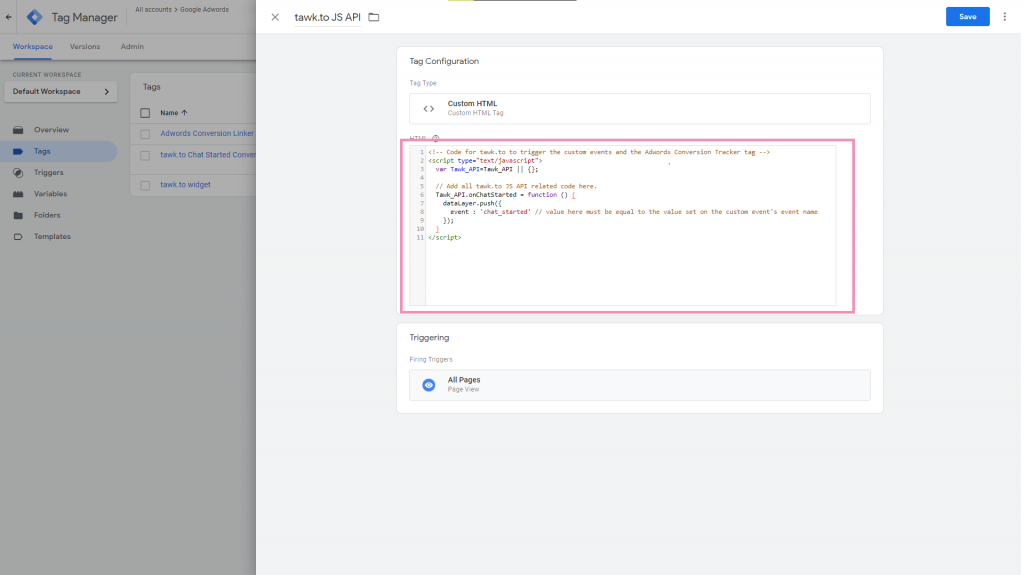Sort tags by Name column header
1024x575 pixels.
pos(174,113)
